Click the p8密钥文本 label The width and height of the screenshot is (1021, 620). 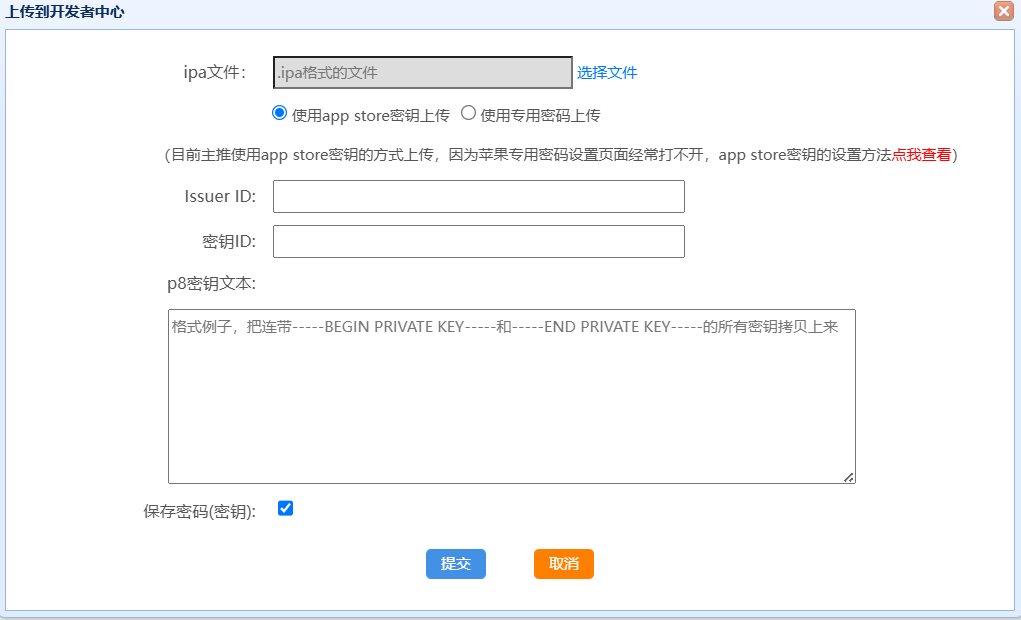[x=212, y=284]
